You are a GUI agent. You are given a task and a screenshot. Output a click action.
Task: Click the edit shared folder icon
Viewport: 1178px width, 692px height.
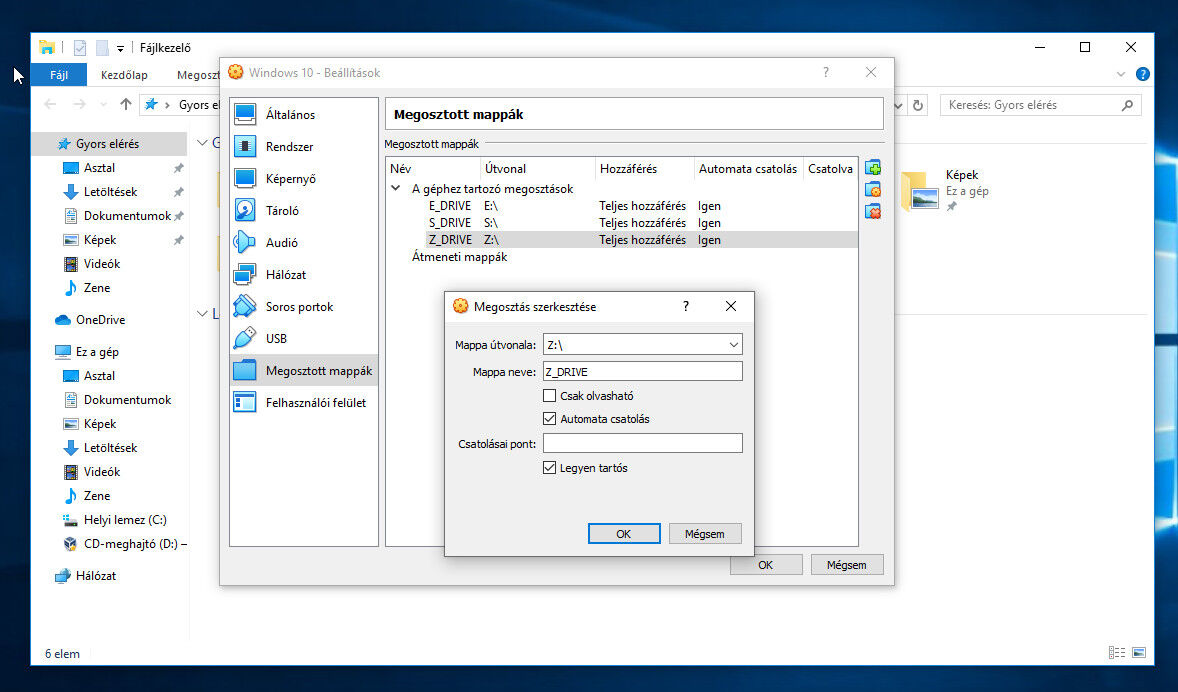(872, 189)
